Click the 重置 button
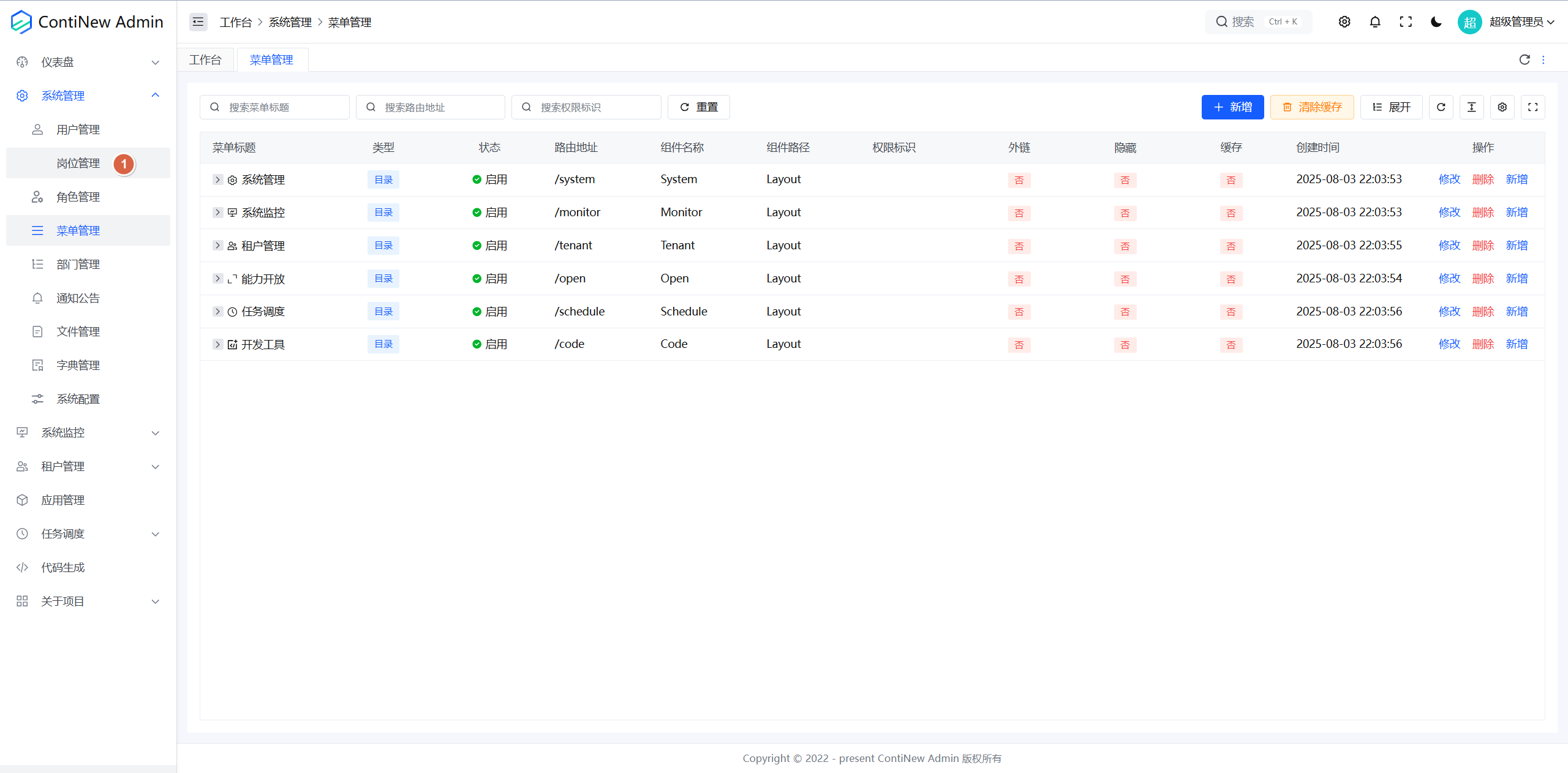Image resolution: width=1568 pixels, height=773 pixels. pyautogui.click(x=699, y=107)
